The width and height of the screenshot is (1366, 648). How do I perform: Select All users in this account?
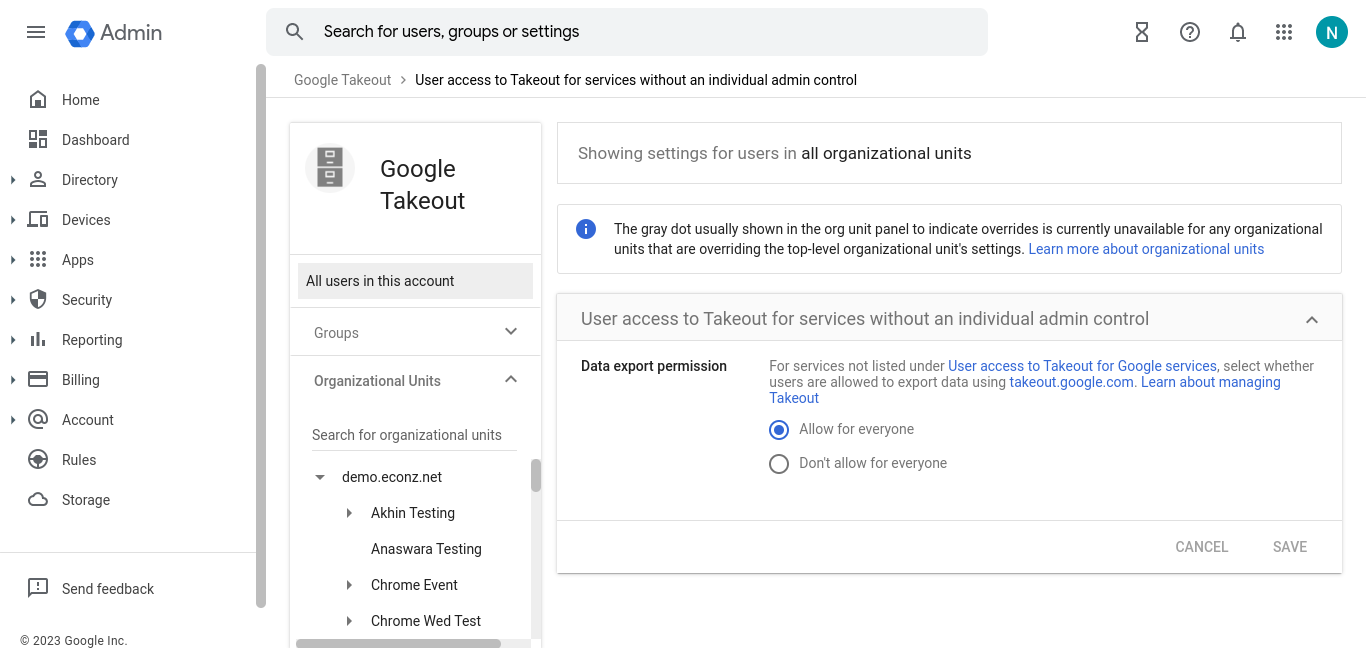tap(415, 281)
